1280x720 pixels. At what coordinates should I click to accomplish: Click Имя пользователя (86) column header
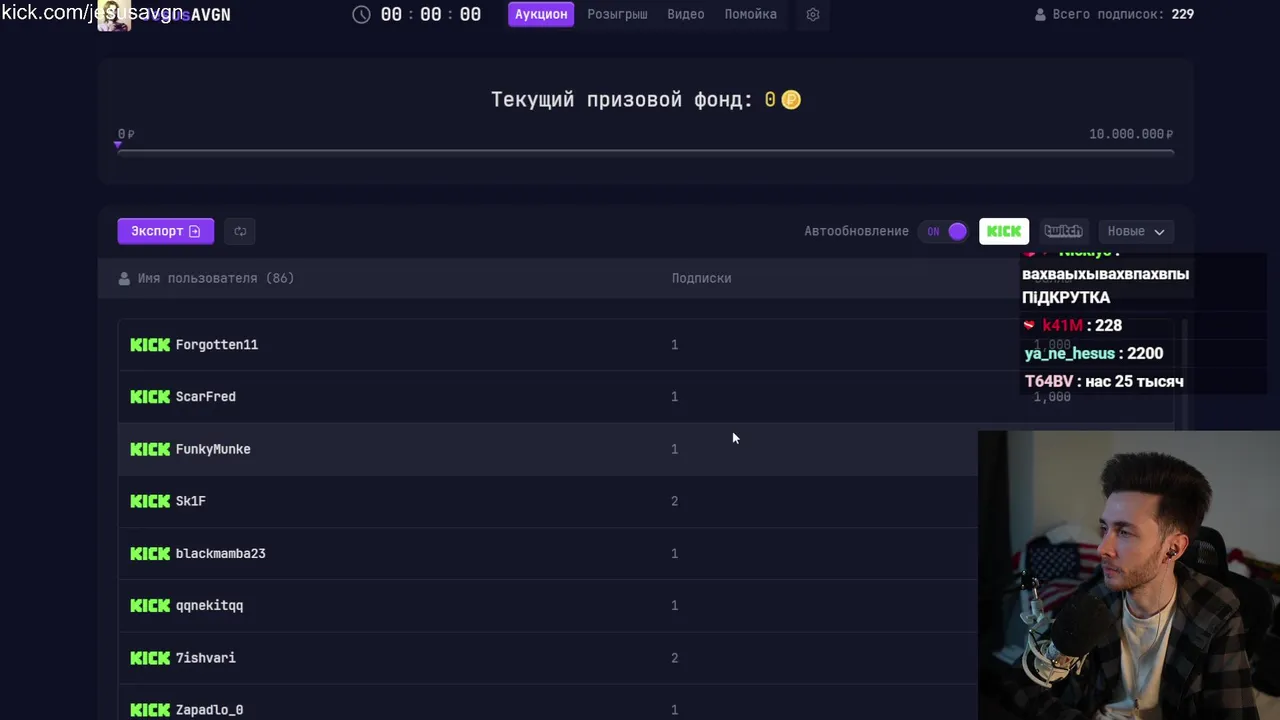[x=216, y=278]
